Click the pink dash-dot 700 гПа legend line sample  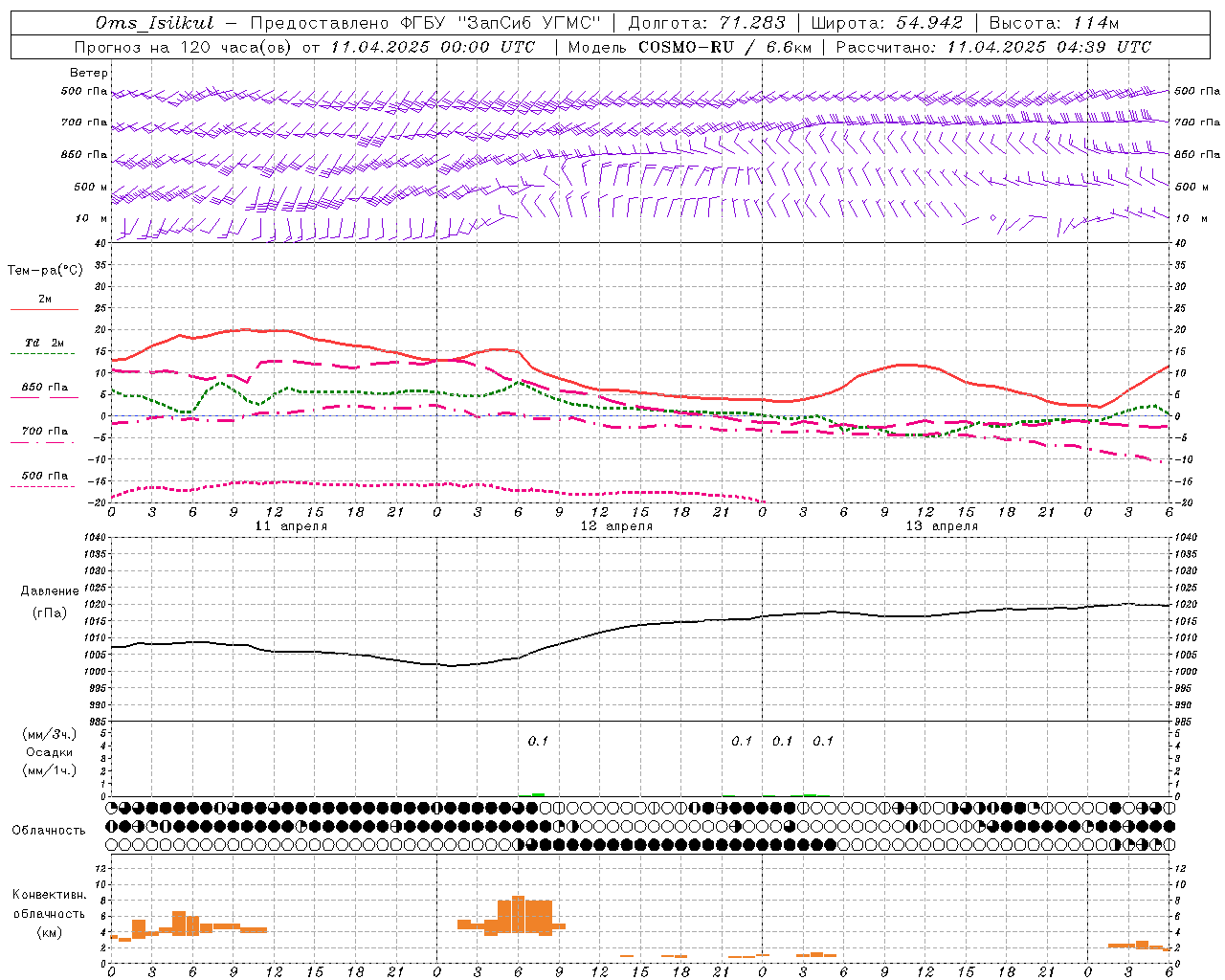(44, 443)
